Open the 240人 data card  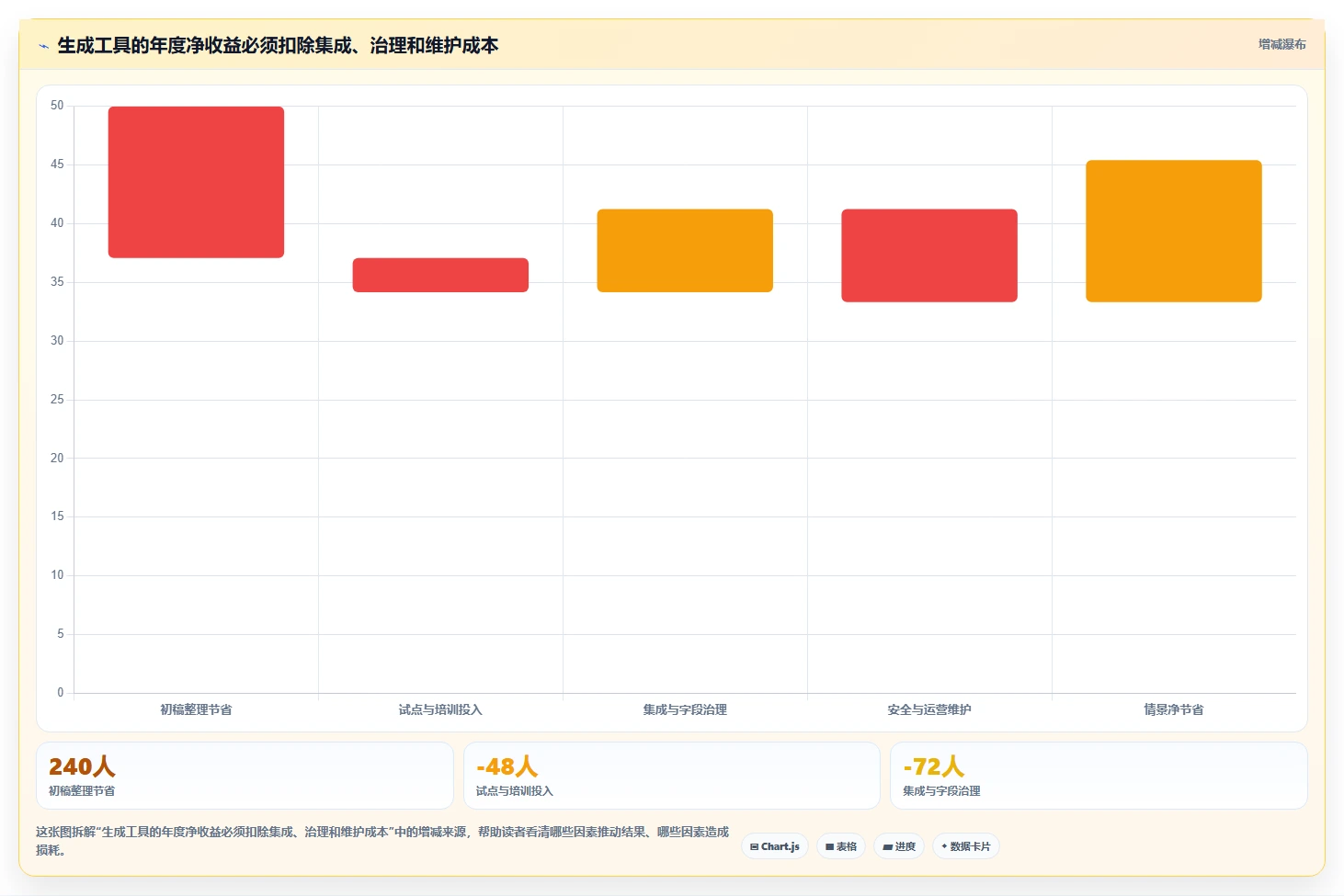click(245, 776)
